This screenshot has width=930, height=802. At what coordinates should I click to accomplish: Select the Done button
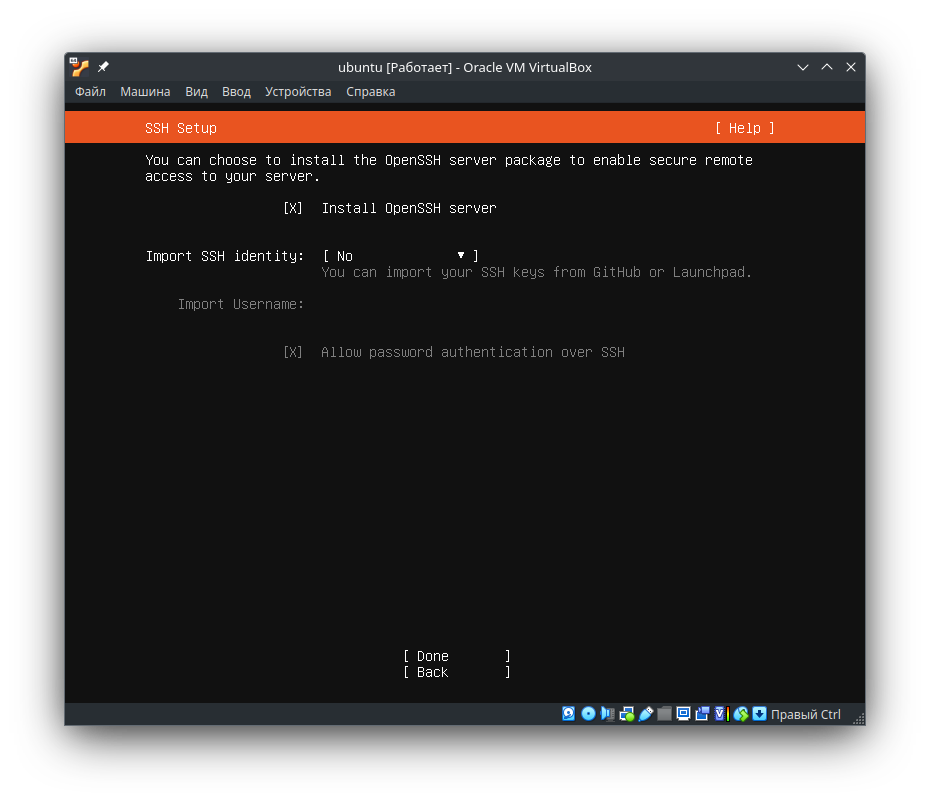[x=432, y=656]
